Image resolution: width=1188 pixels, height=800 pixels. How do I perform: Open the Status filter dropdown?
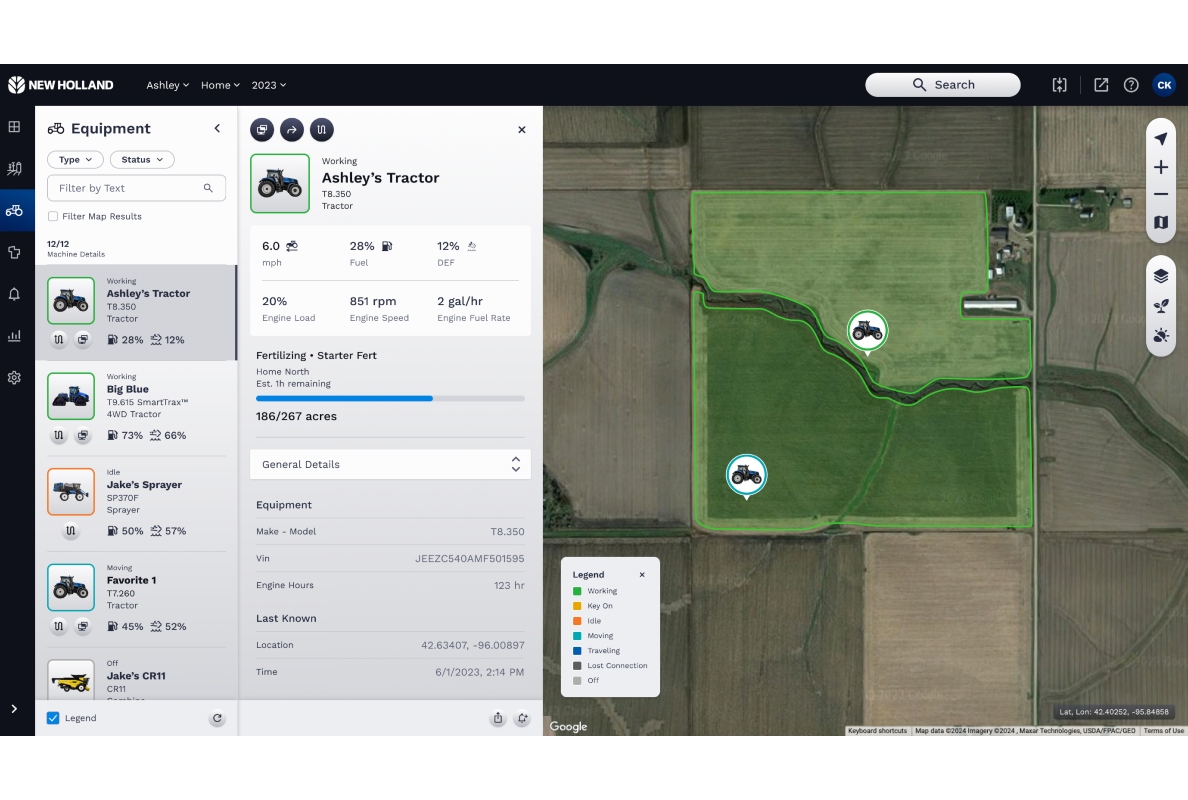click(x=142, y=160)
